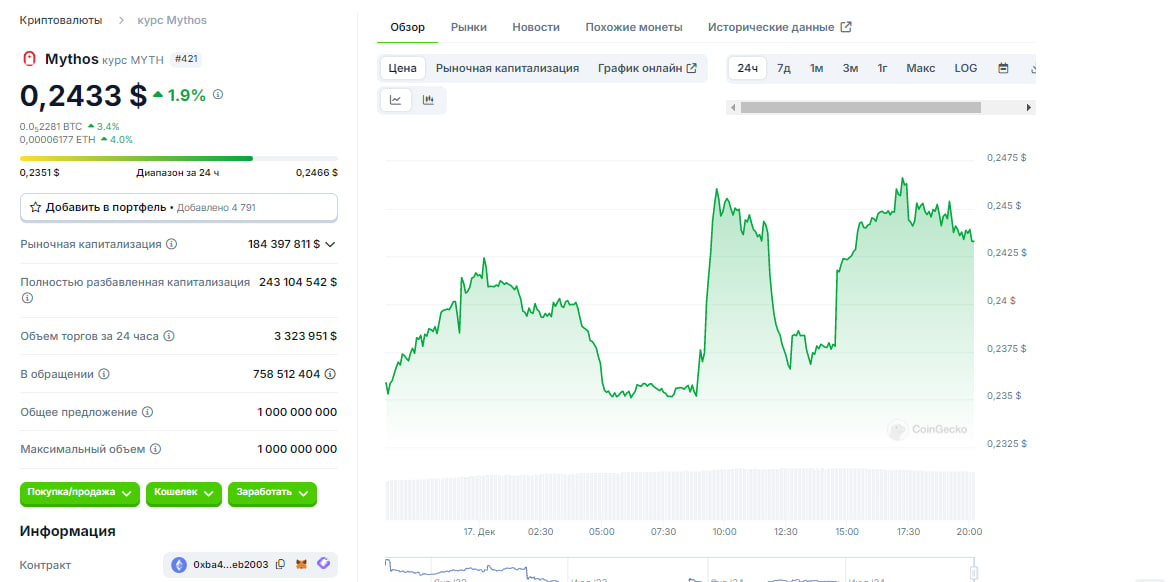
Task: Click the purple wallet icon in contract row
Action: coord(323,563)
